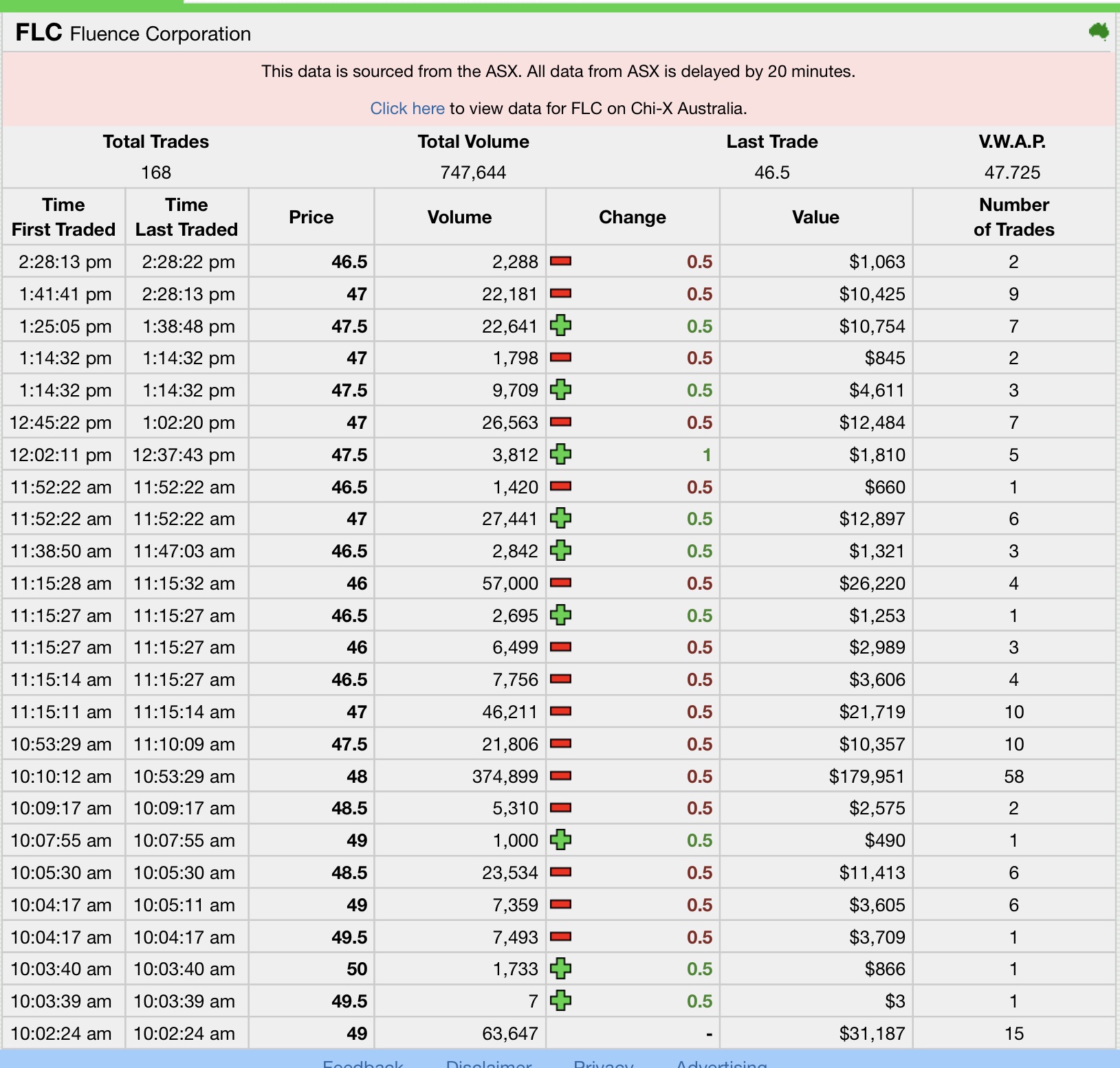Click green plus icon in 10:03:40 am row
This screenshot has height=1068, width=1120.
(x=561, y=968)
